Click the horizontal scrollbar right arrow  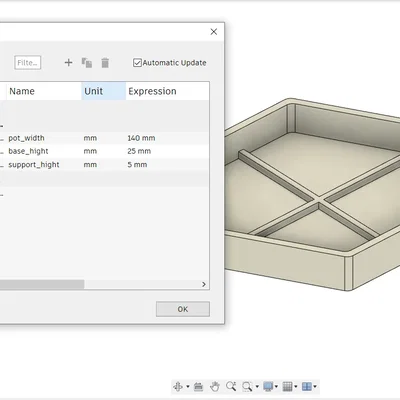pyautogui.click(x=204, y=284)
